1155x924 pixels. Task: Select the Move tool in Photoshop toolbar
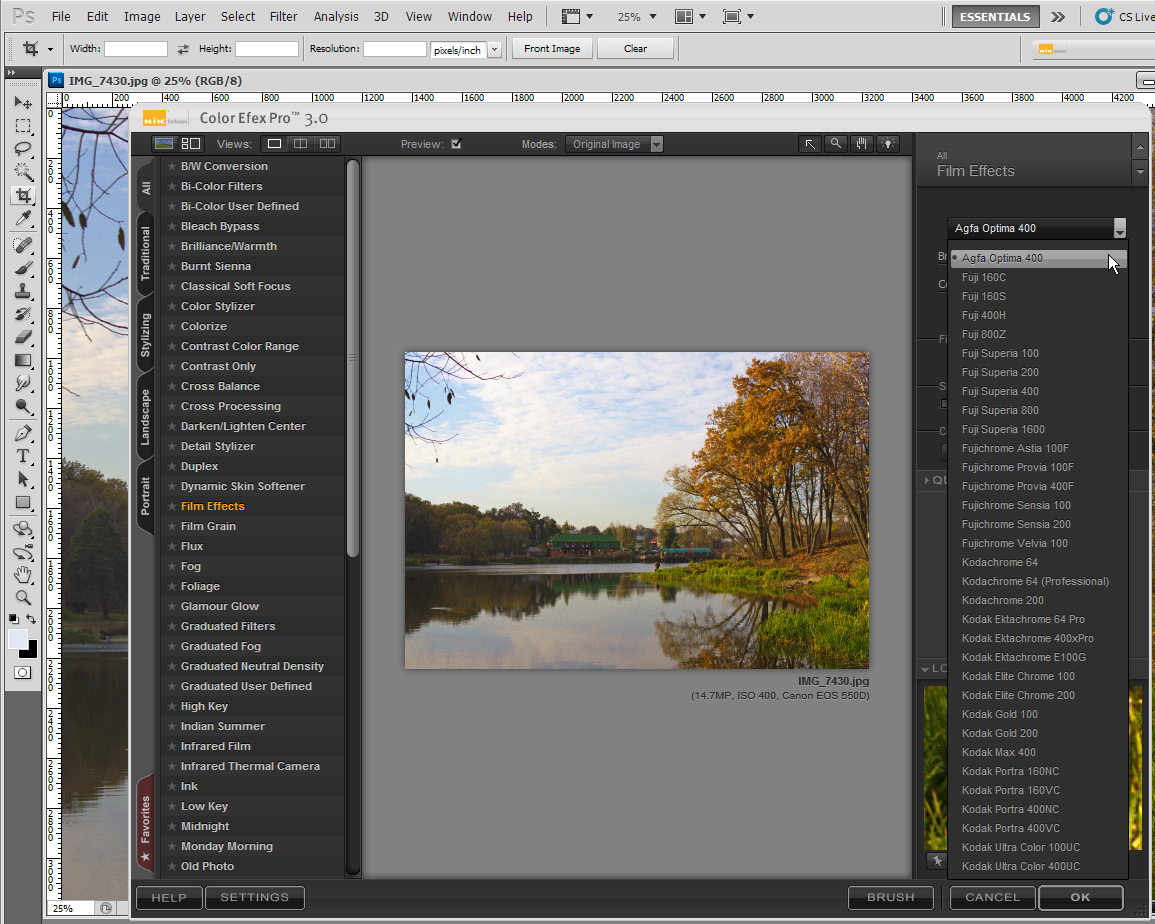(x=23, y=102)
